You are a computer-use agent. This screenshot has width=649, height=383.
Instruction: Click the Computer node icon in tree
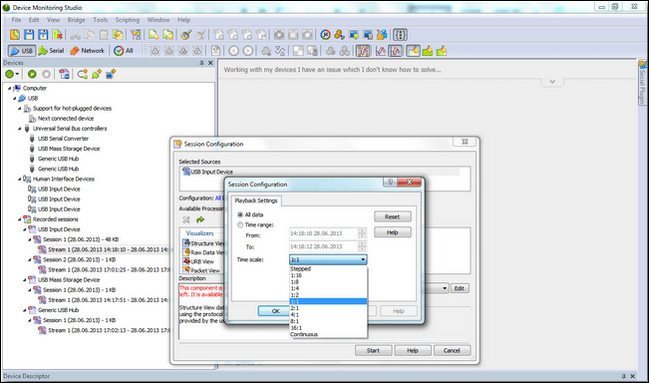pyautogui.click(x=17, y=88)
